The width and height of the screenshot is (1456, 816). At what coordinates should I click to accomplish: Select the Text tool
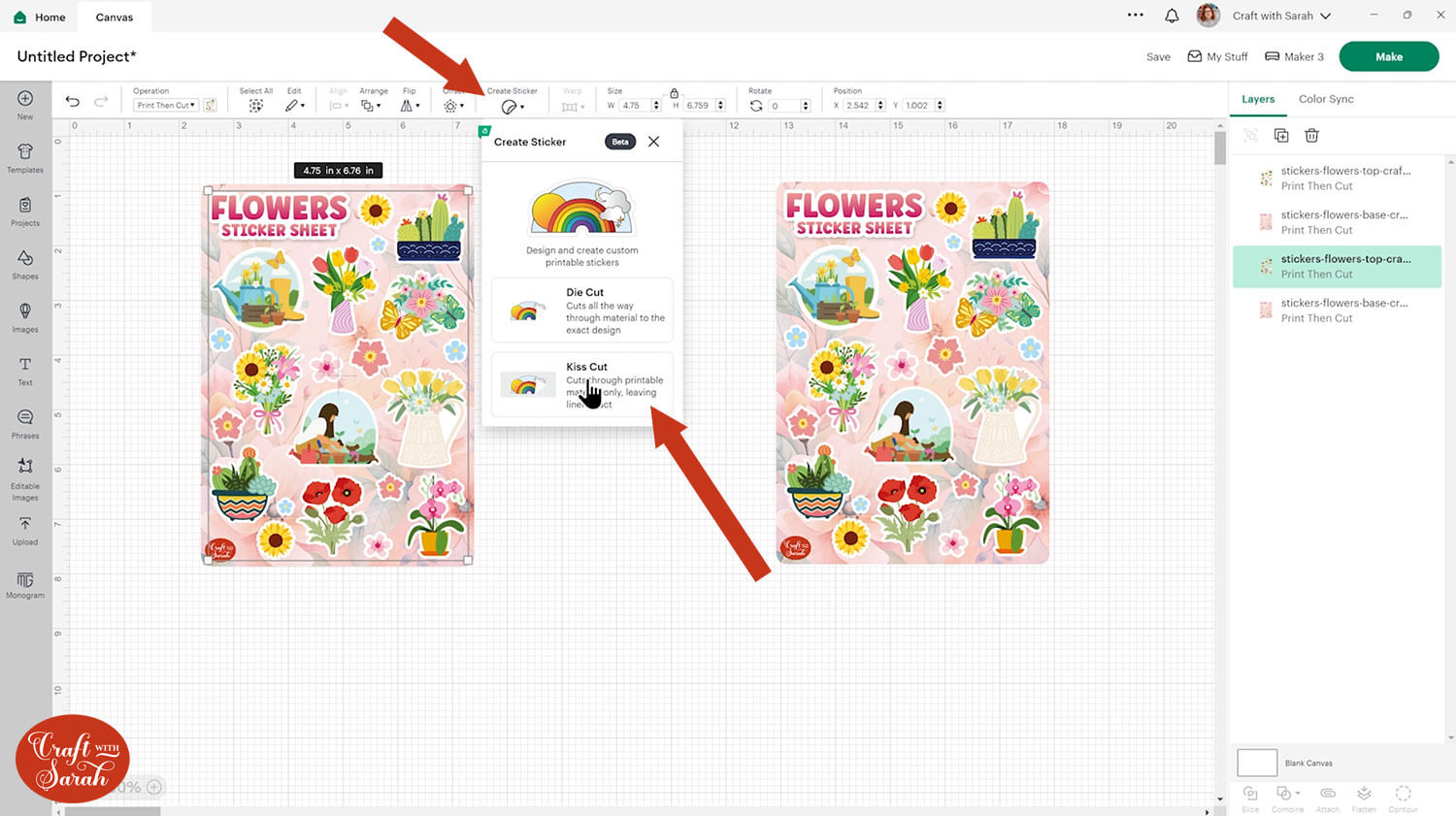(25, 371)
